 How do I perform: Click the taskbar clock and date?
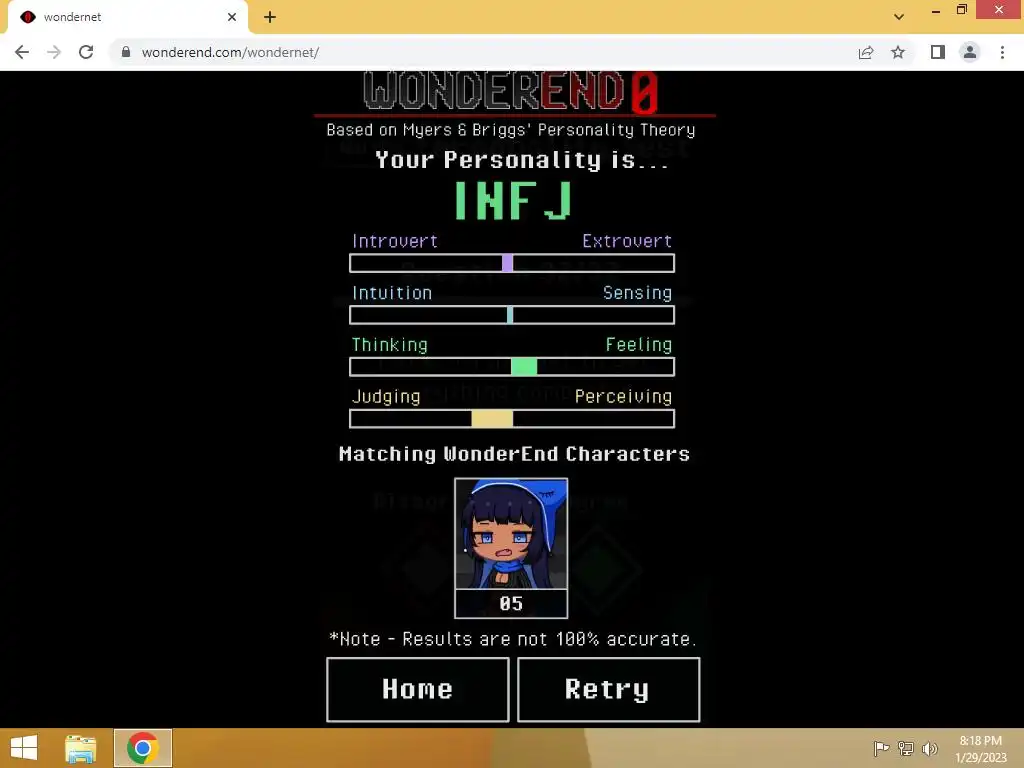[981, 749]
